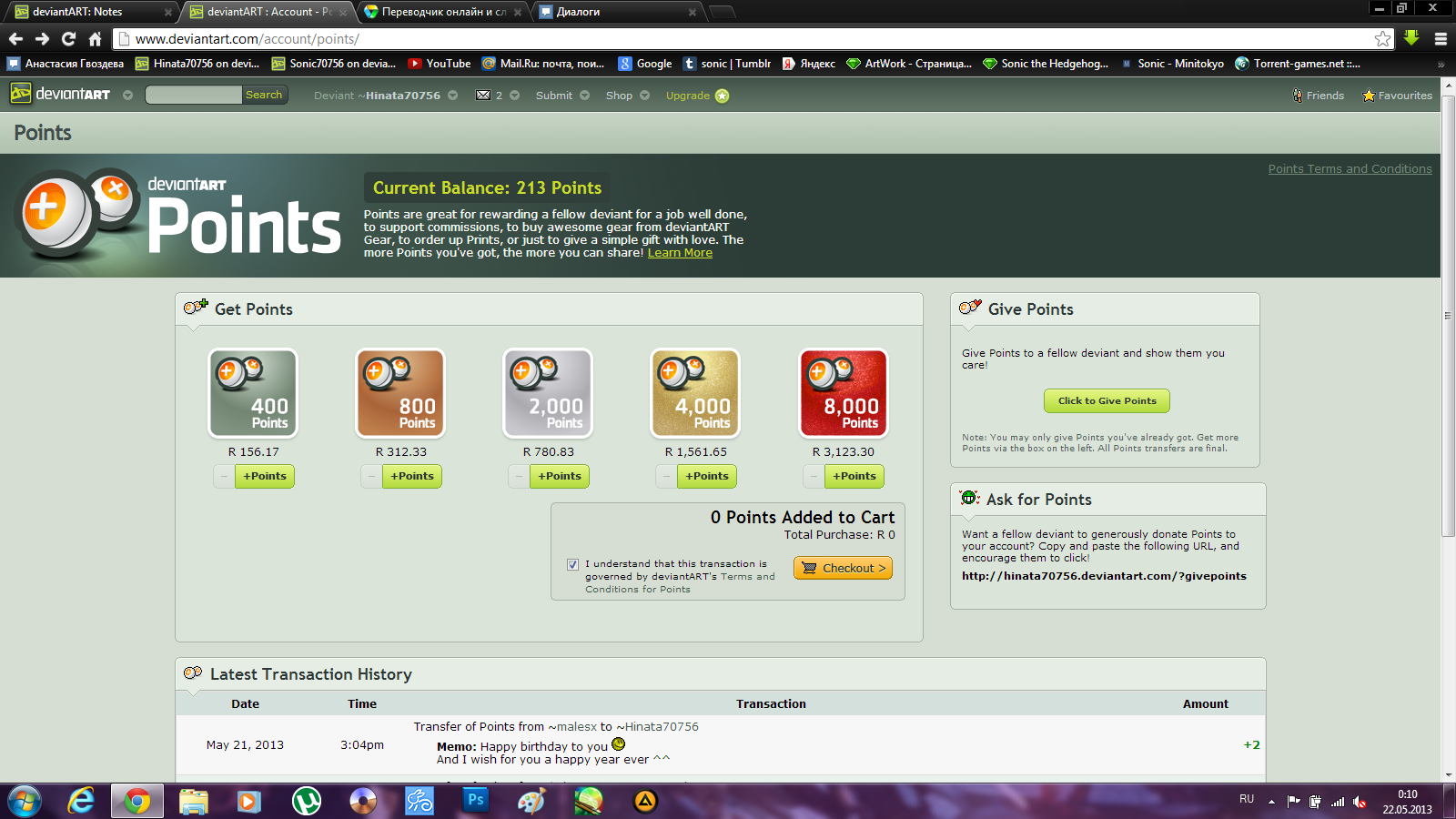Select the 8,000 Points red package image

pyautogui.click(x=844, y=393)
